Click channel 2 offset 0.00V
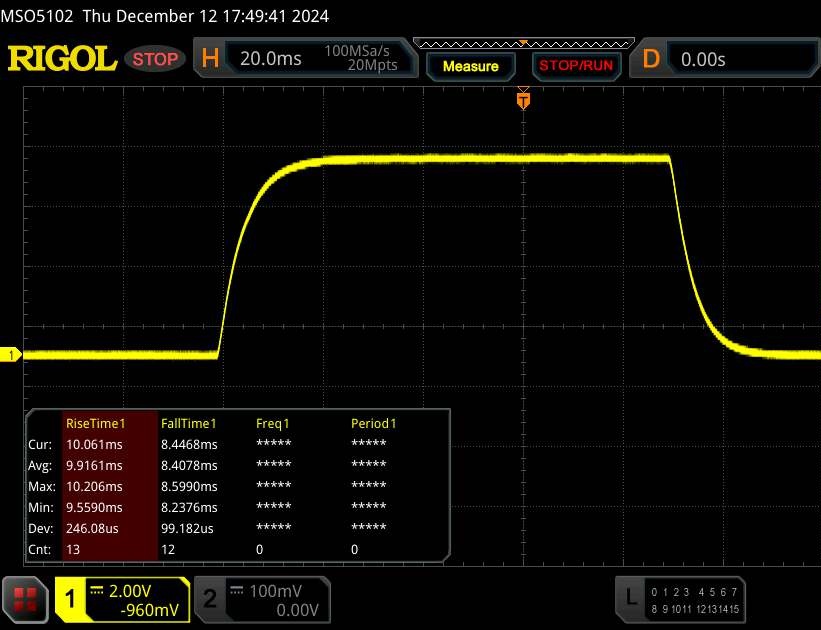Image resolution: width=821 pixels, height=630 pixels. click(297, 610)
